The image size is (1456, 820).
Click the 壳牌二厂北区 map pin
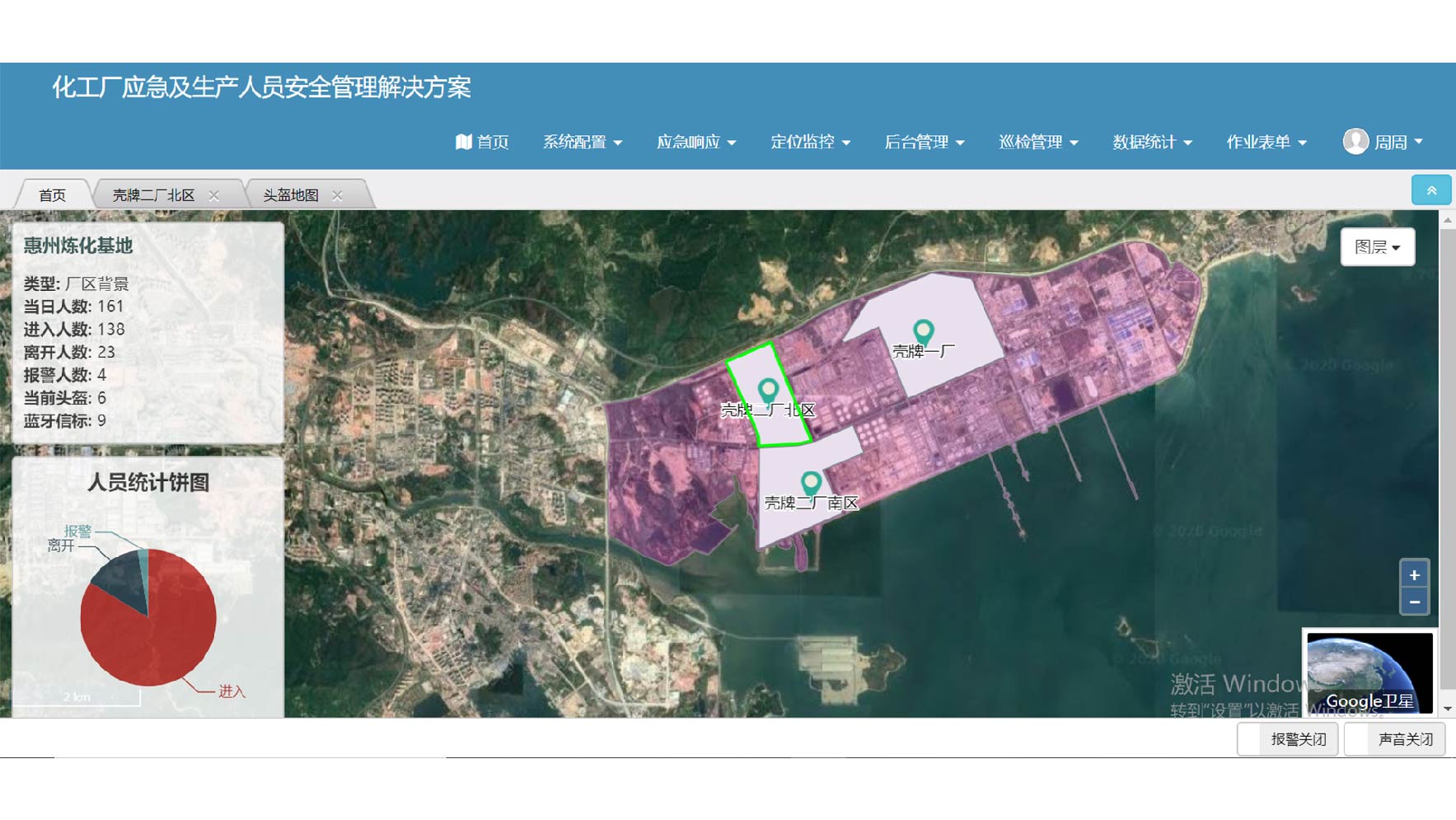(768, 390)
